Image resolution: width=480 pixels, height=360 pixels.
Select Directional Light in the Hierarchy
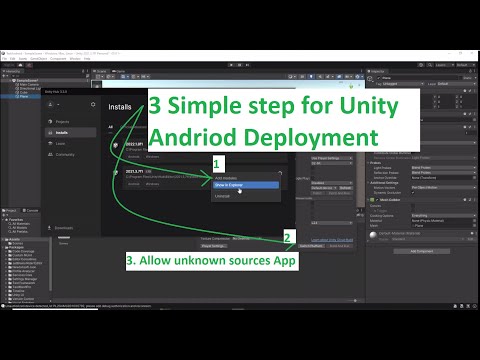(x=28, y=88)
